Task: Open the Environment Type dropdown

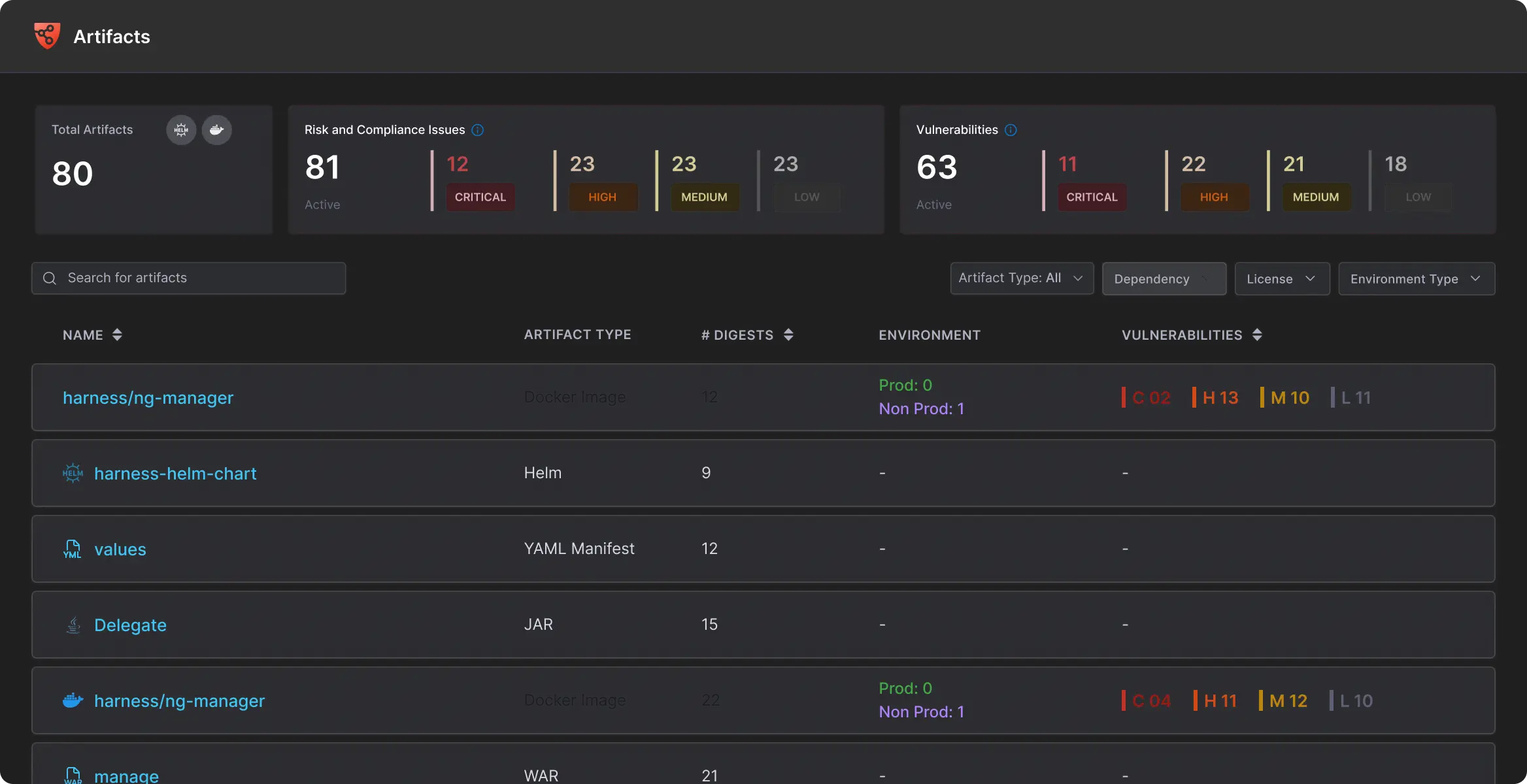Action: tap(1417, 279)
